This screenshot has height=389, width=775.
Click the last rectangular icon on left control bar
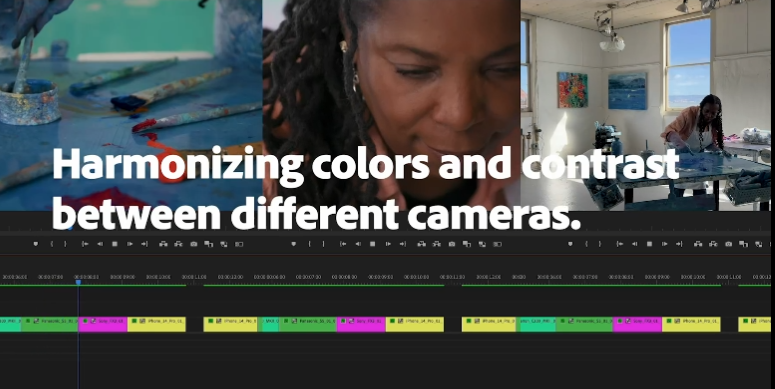[x=239, y=244]
